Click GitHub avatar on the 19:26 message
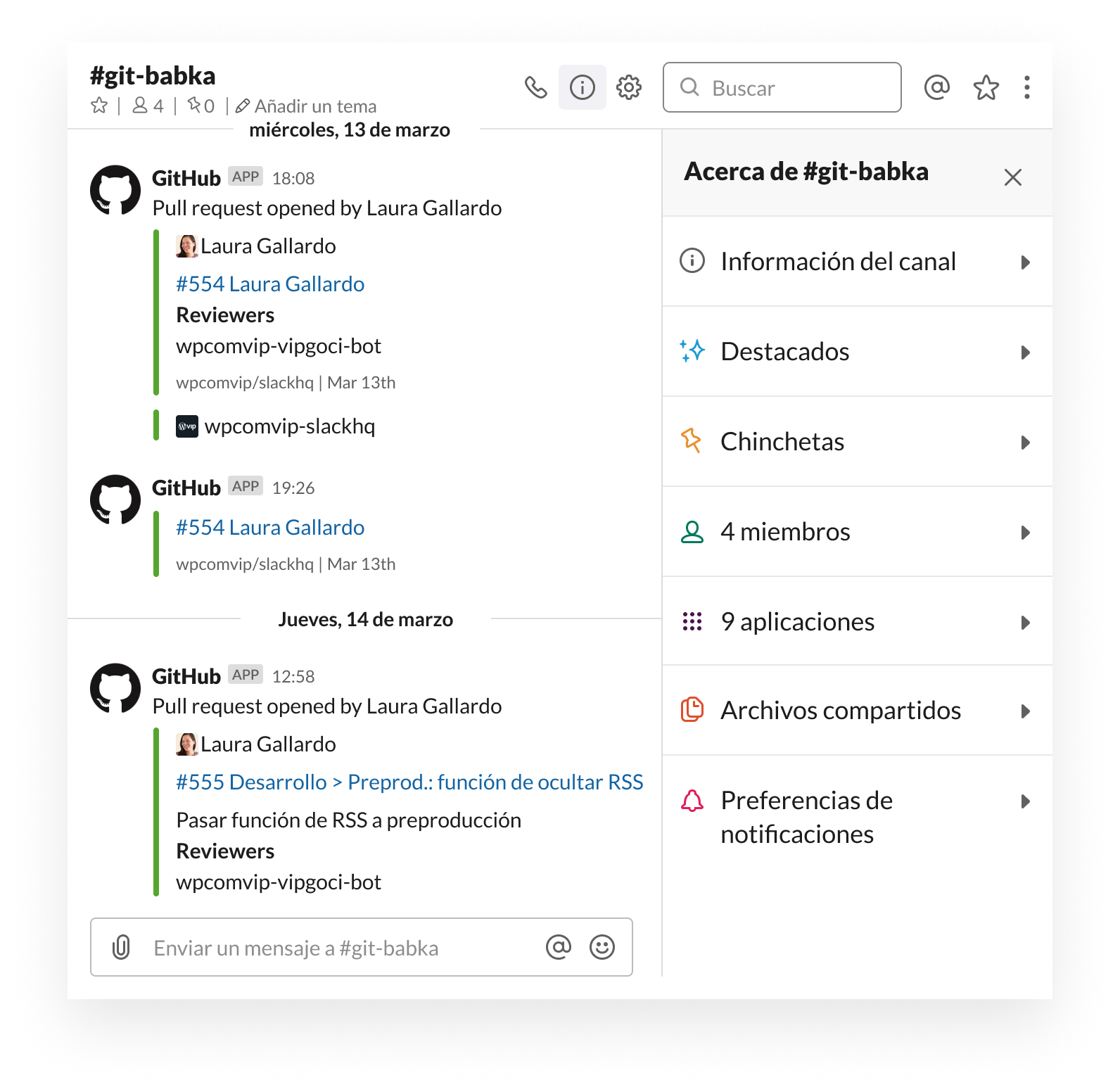Image resolution: width=1120 pixels, height=1092 pixels. pos(115,500)
